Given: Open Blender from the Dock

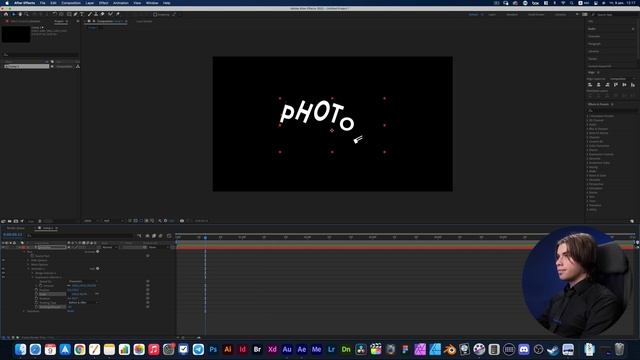Looking at the screenshot, I should pos(449,349).
